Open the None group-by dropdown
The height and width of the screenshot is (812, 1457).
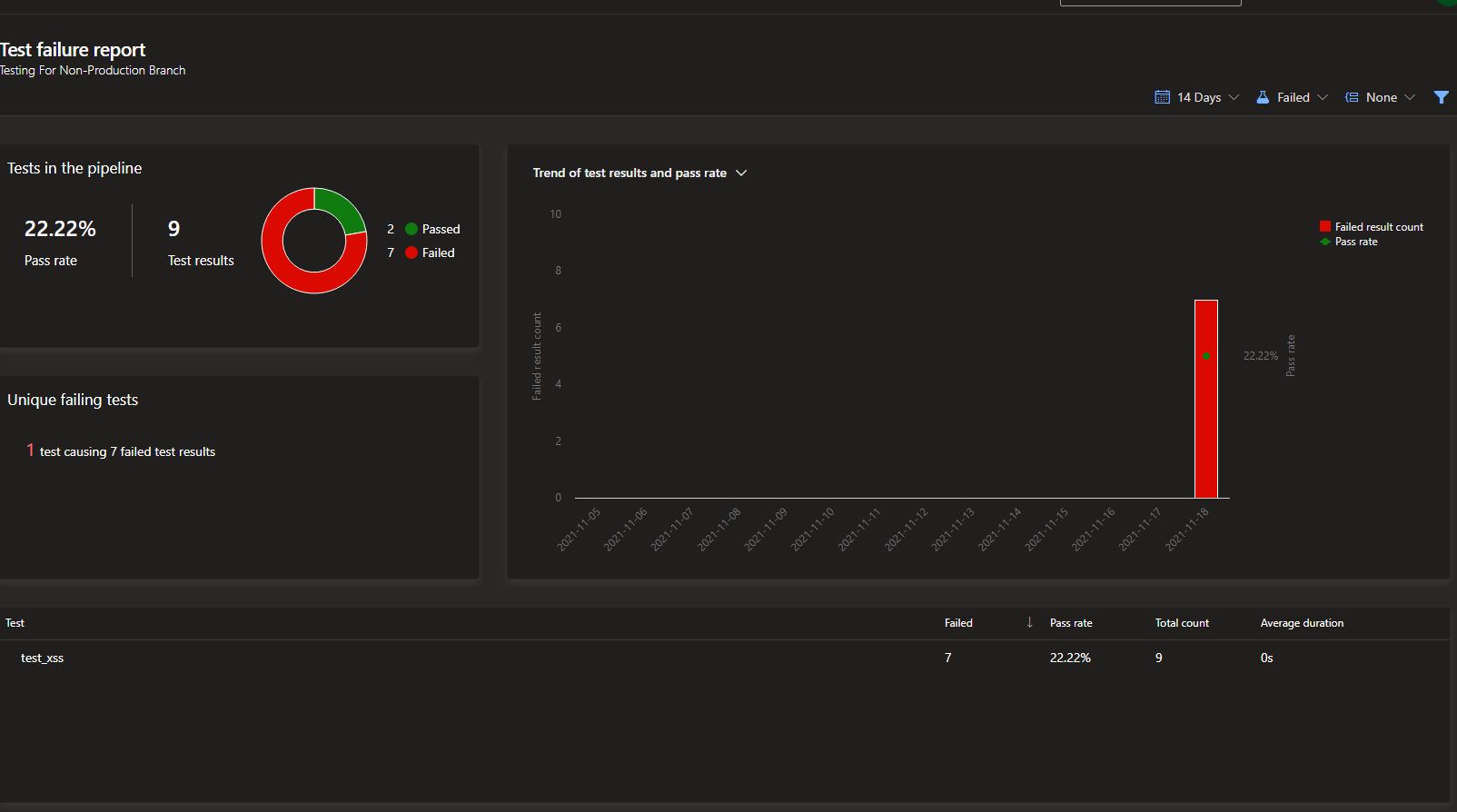[x=1380, y=97]
